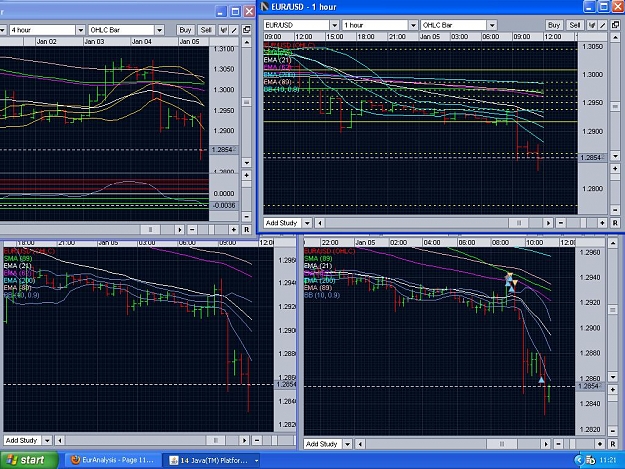Zoom in price axis of bottom-right chart
This screenshot has height=469, width=625.
point(613,389)
